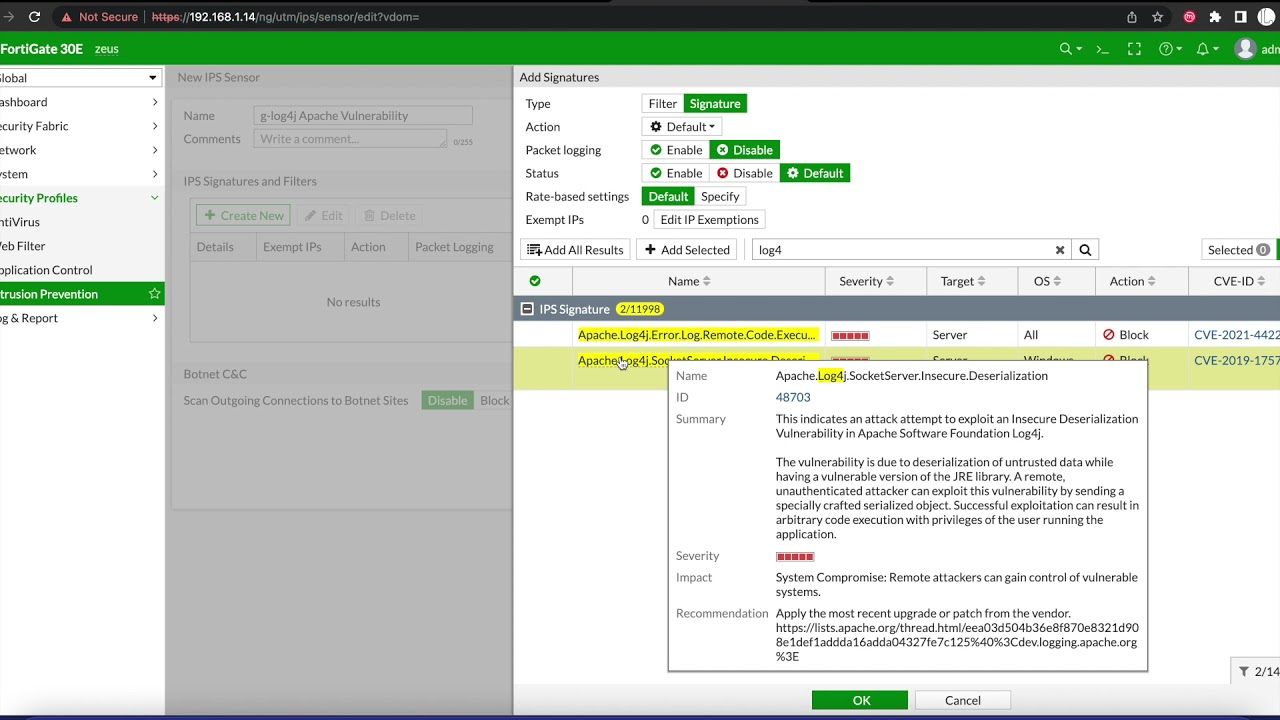Open the Action Default dropdown
The image size is (1280, 720).
(x=682, y=127)
